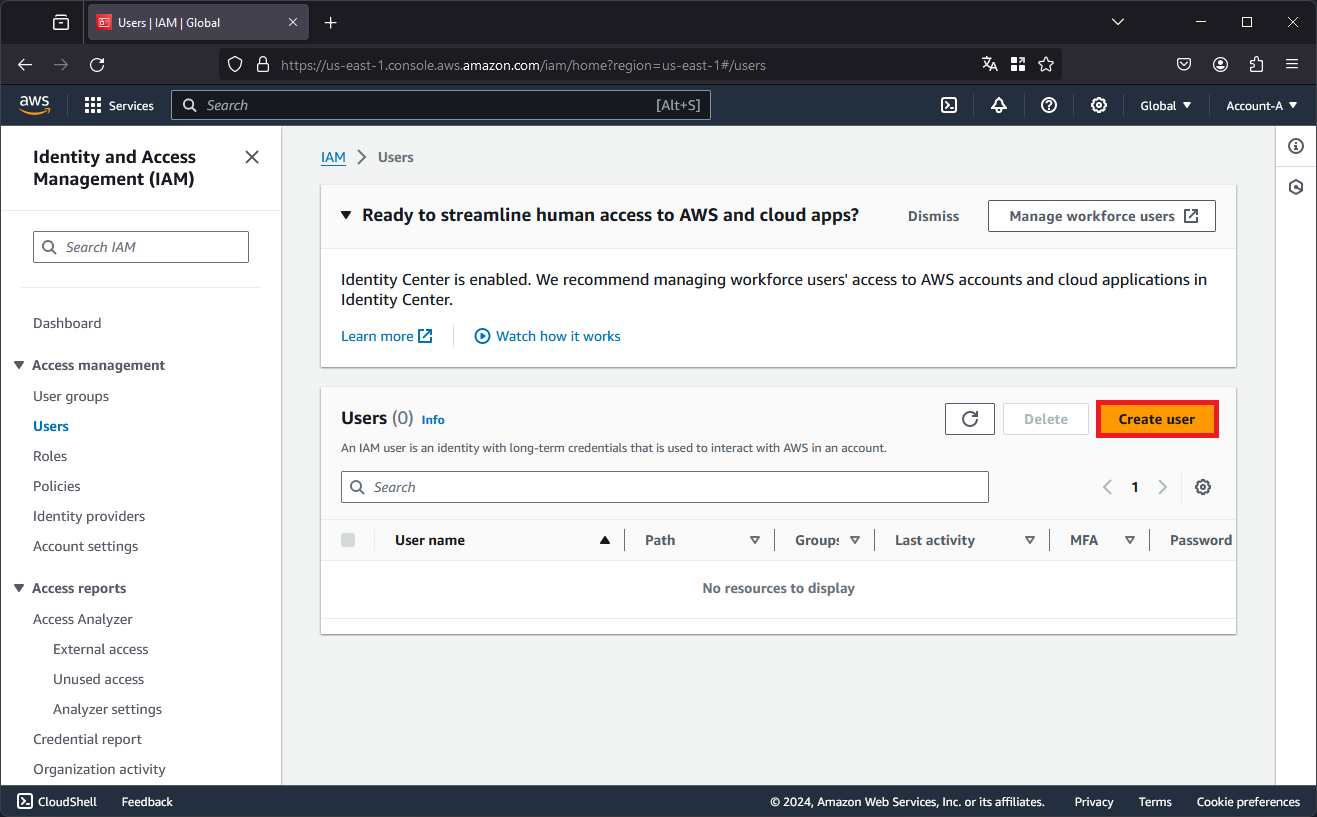Collapse the Access reports section
Screen dimensions: 1317x817
tap(19, 588)
